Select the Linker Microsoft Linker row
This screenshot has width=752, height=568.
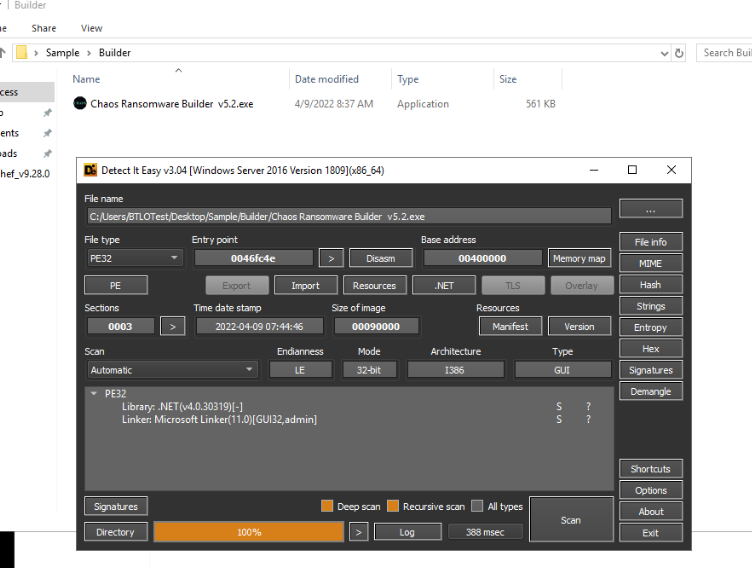349,419
